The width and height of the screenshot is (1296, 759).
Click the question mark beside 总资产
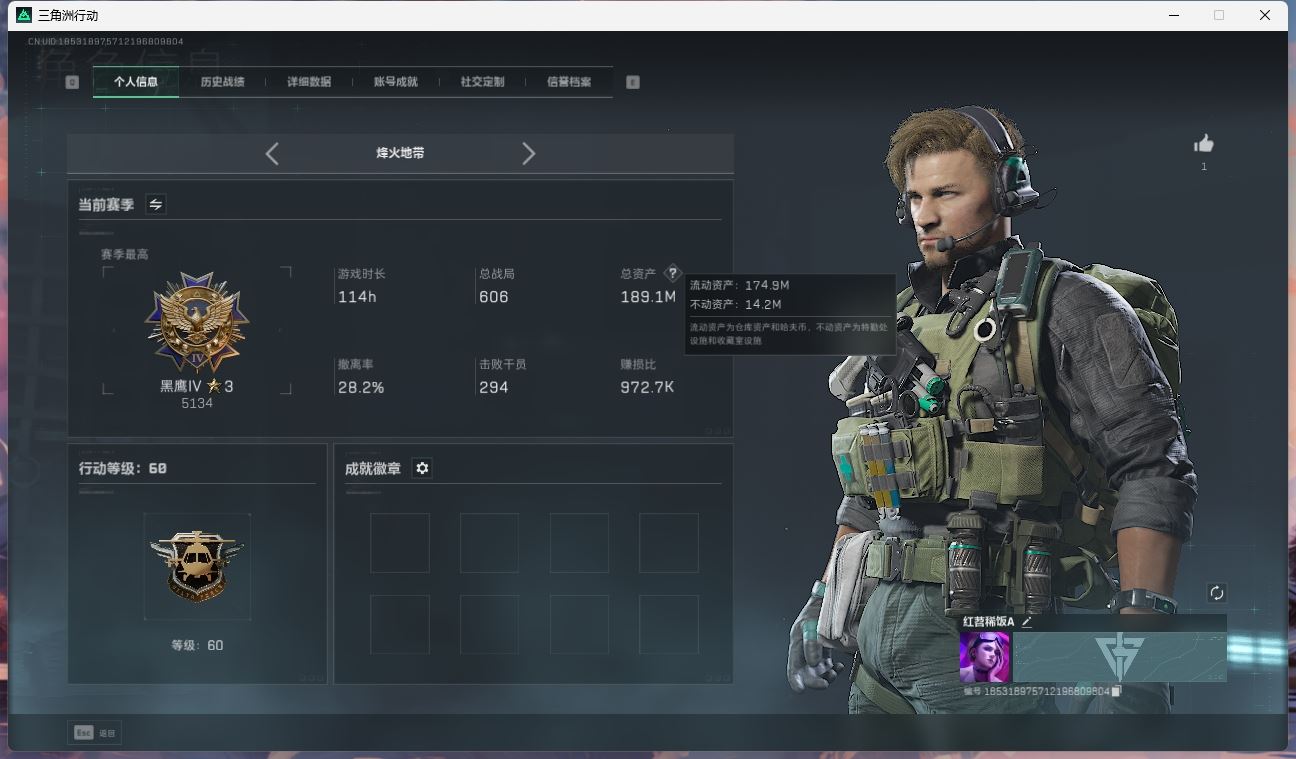672,273
